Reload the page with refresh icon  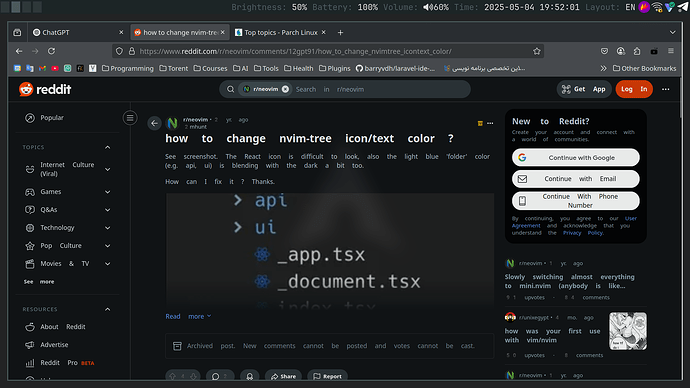[x=51, y=51]
